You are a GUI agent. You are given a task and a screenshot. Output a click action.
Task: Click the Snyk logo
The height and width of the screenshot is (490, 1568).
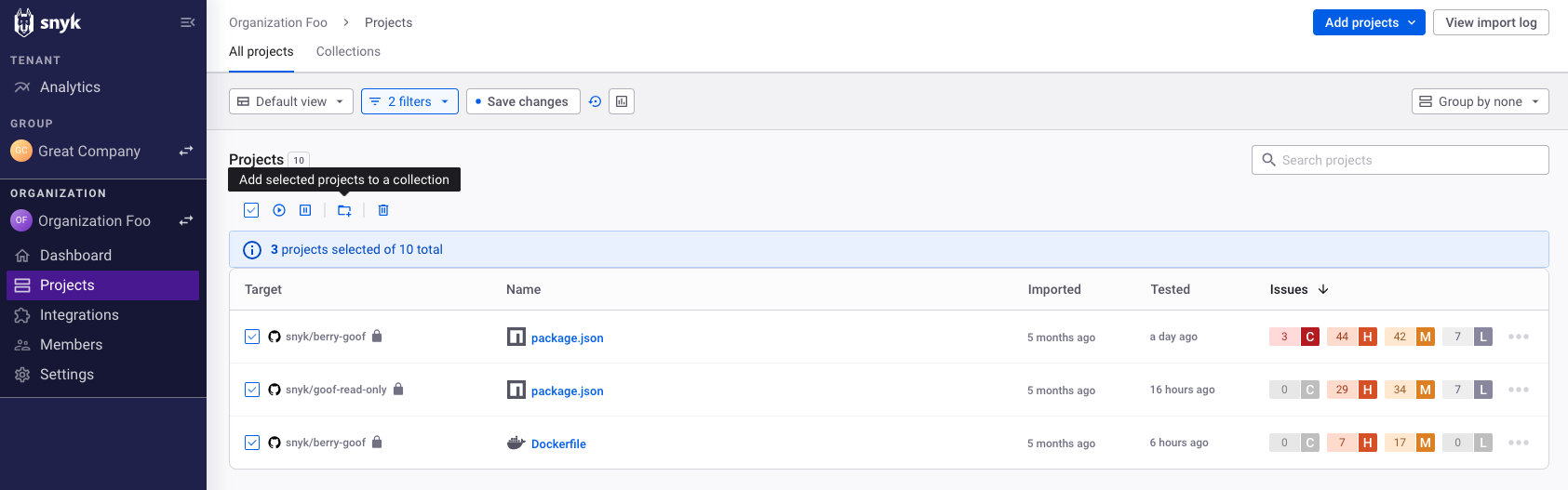pyautogui.click(x=47, y=22)
